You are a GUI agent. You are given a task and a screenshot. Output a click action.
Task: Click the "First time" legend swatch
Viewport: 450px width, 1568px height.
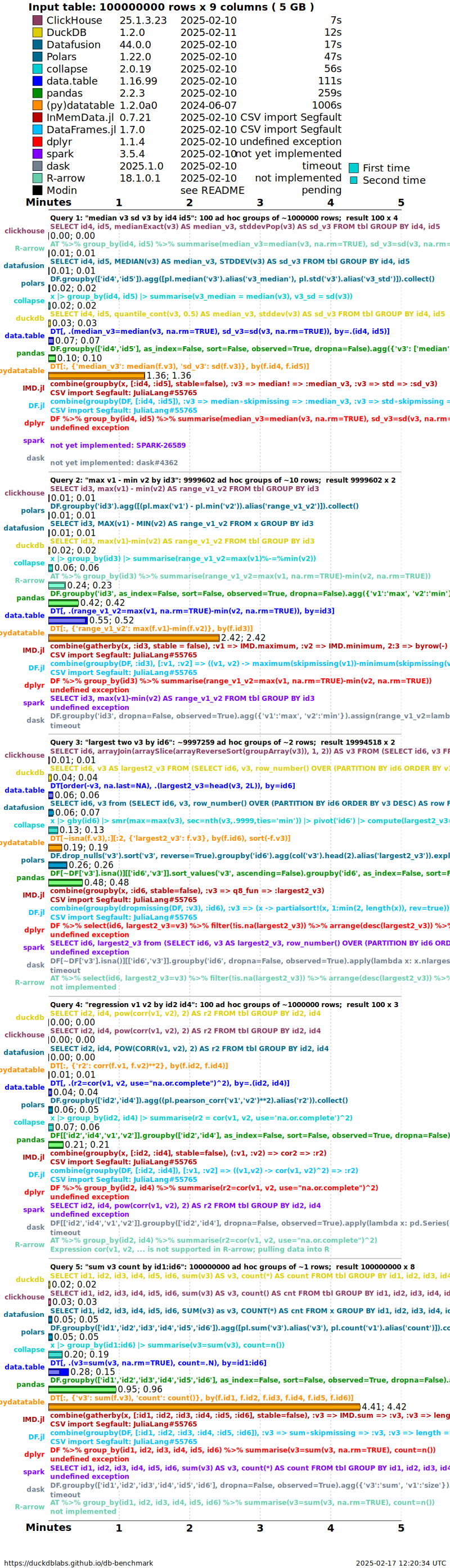click(x=353, y=168)
